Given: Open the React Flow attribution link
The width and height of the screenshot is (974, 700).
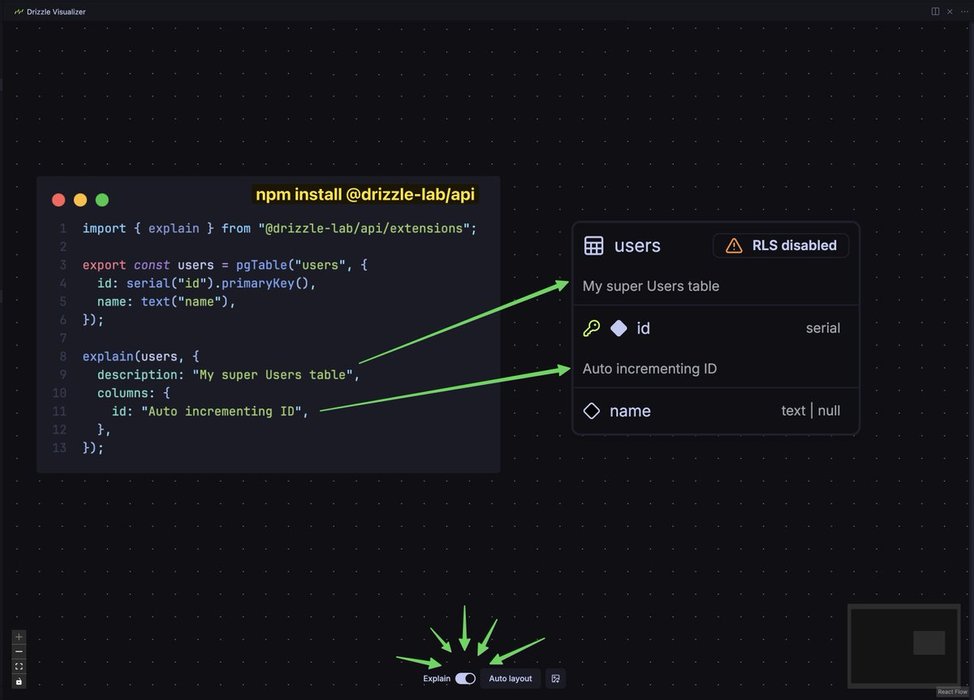Looking at the screenshot, I should [x=952, y=692].
